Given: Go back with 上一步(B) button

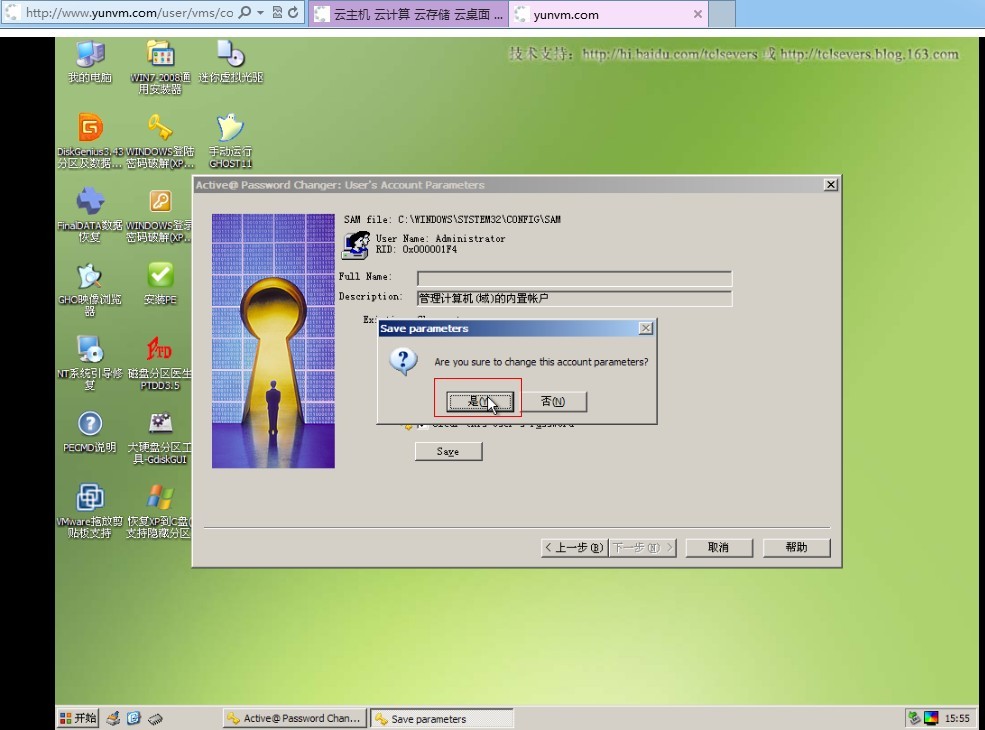Looking at the screenshot, I should (574, 548).
